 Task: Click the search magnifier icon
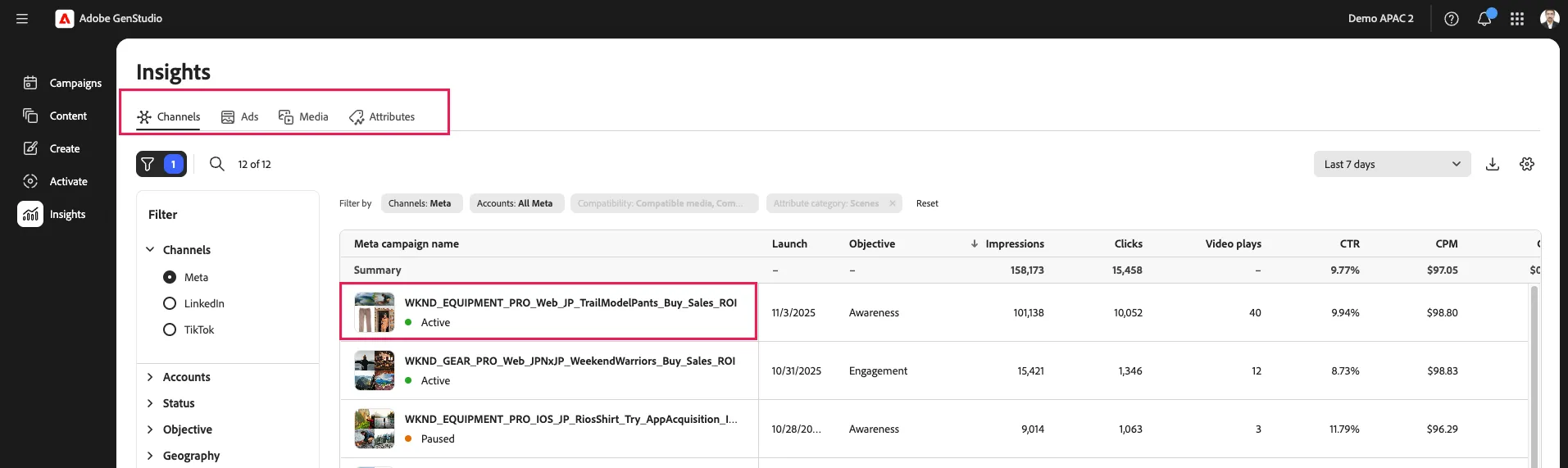pos(217,164)
